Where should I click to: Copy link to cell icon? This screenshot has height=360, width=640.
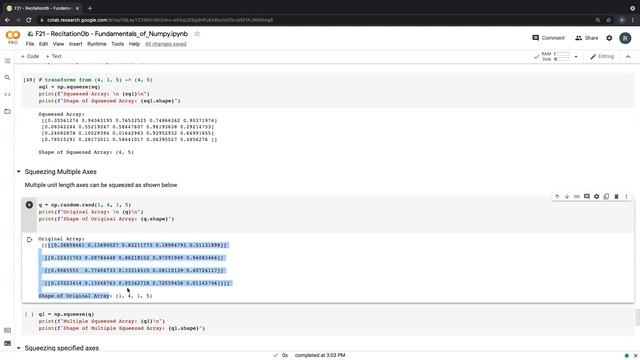[577, 197]
